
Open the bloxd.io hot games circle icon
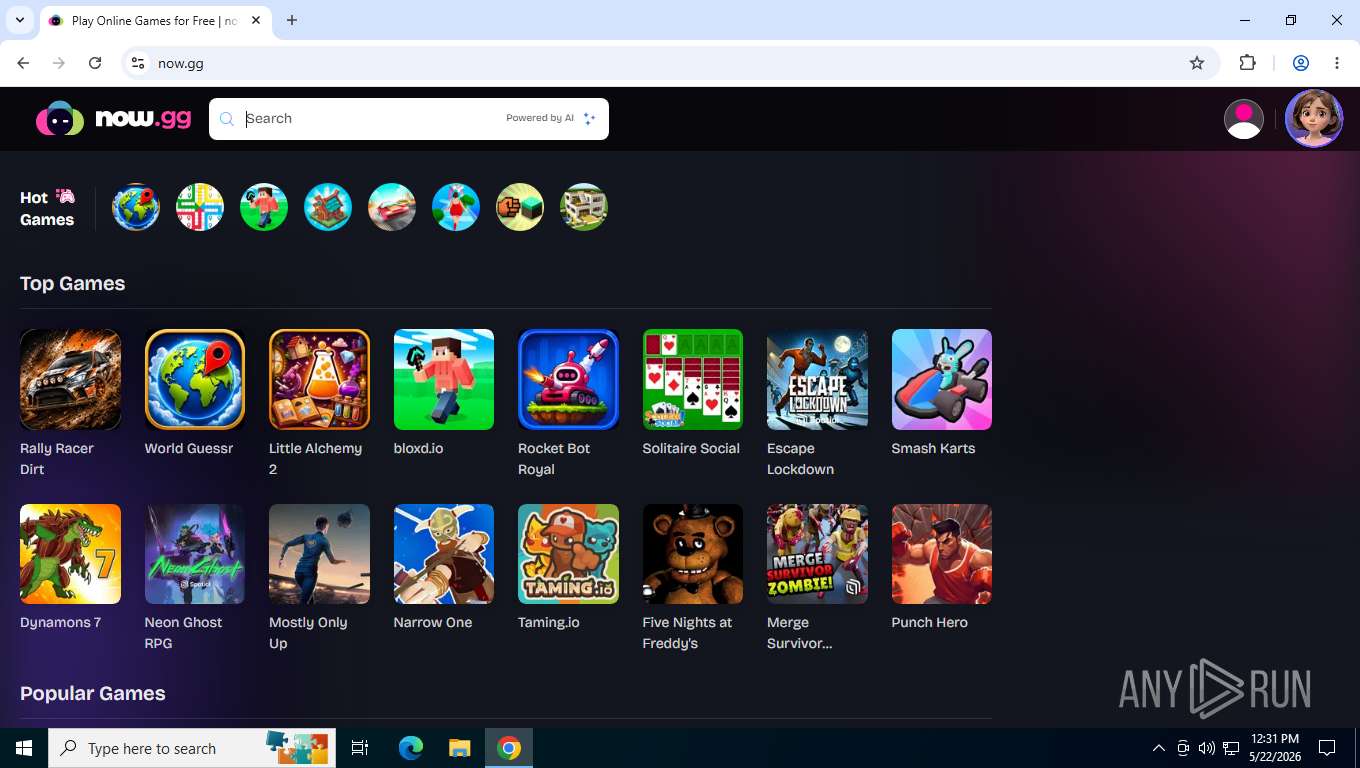tap(264, 207)
